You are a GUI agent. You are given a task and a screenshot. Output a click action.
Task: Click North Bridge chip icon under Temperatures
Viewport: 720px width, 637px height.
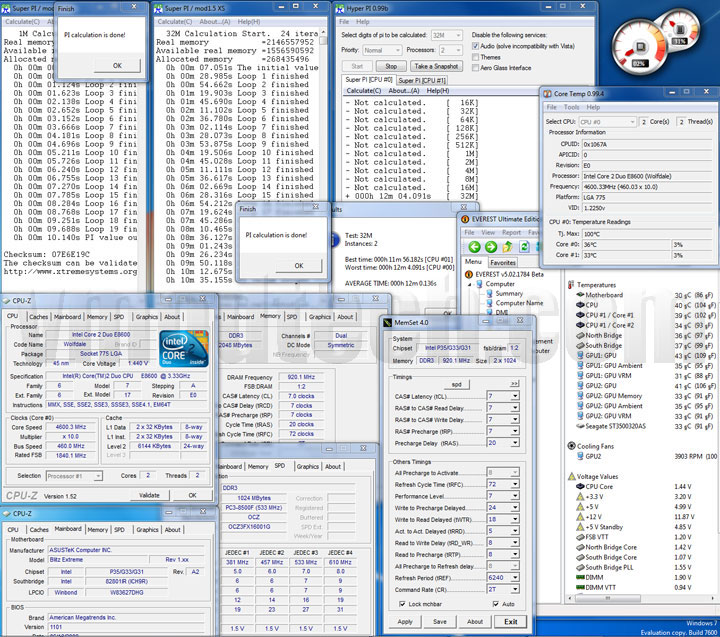[580, 335]
